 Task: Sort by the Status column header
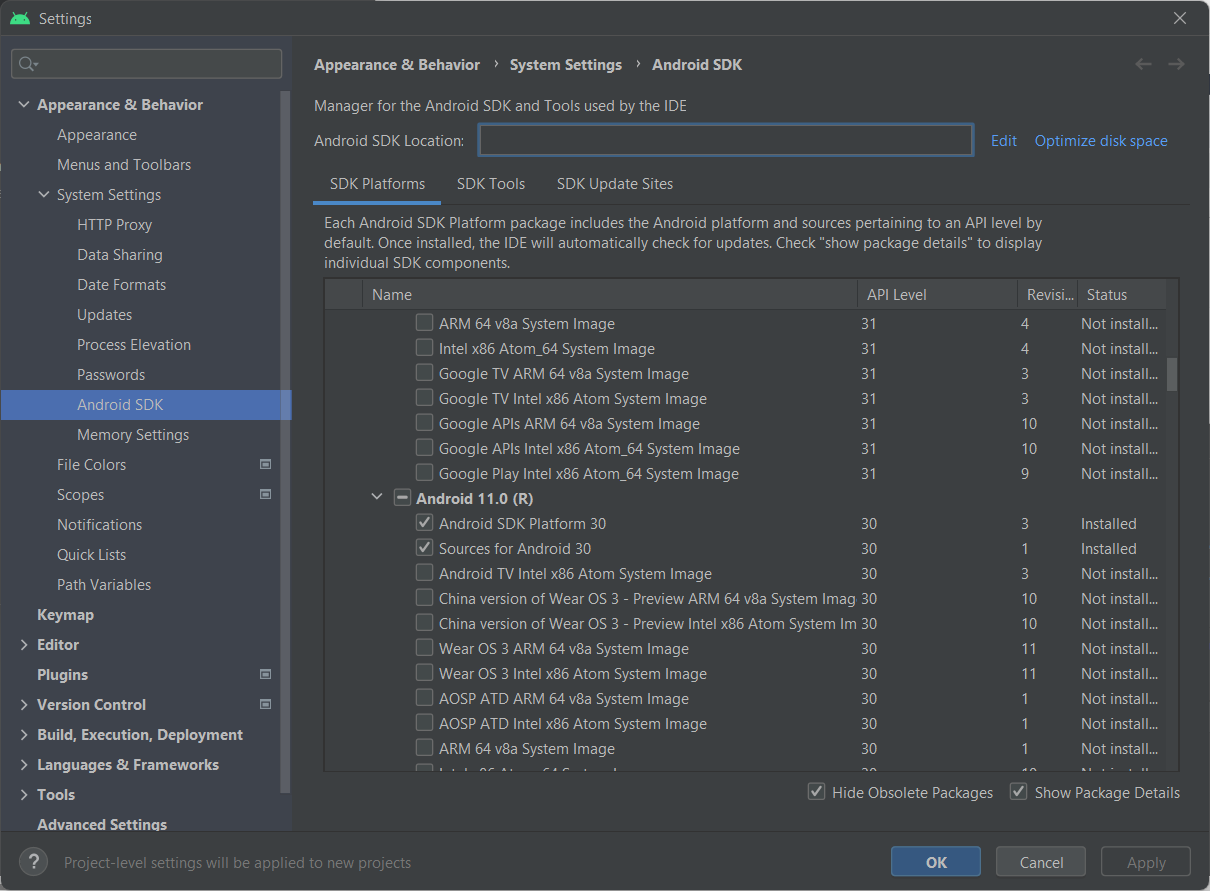[1121, 294]
